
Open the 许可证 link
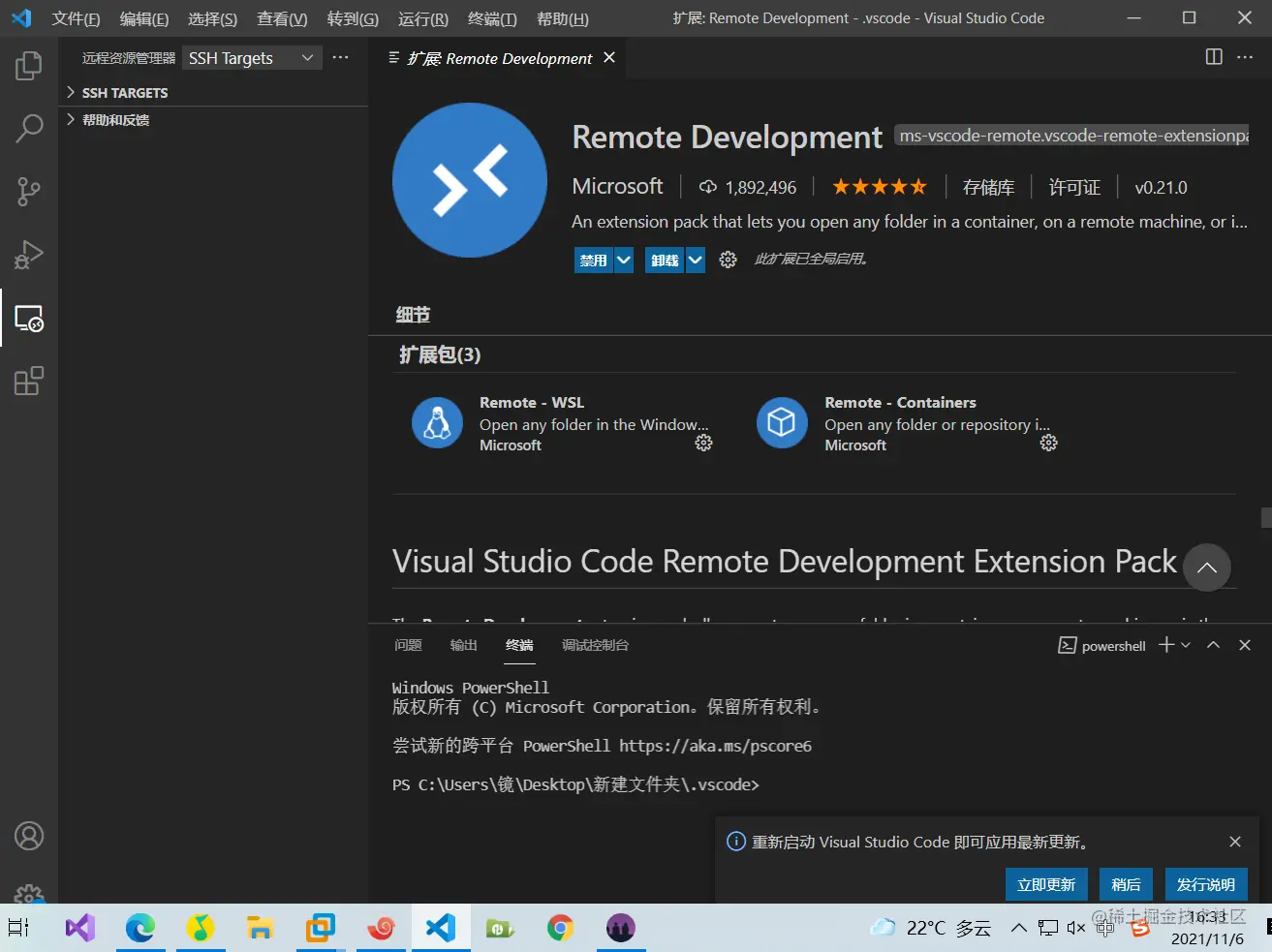click(1074, 187)
